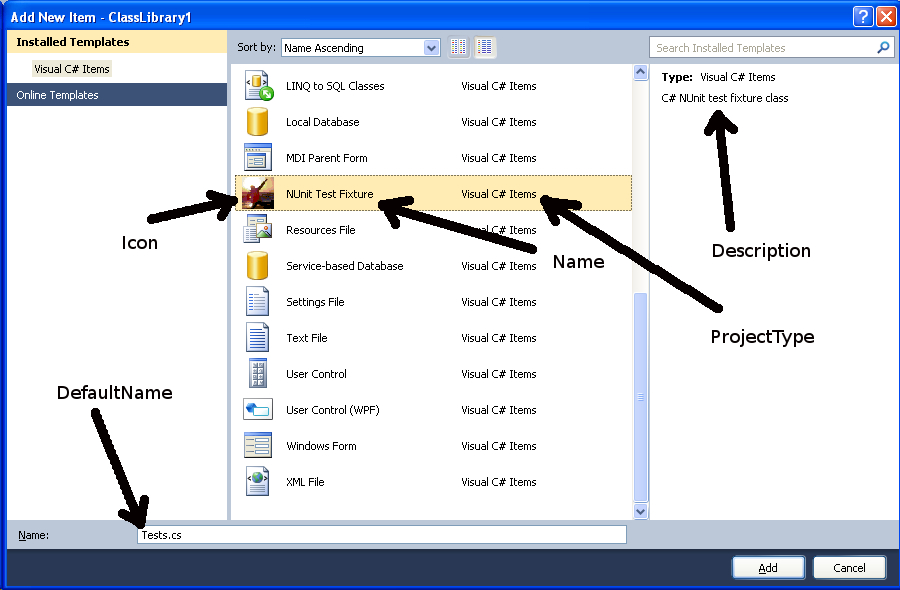
Task: Click the Service-based Database icon
Action: (257, 266)
